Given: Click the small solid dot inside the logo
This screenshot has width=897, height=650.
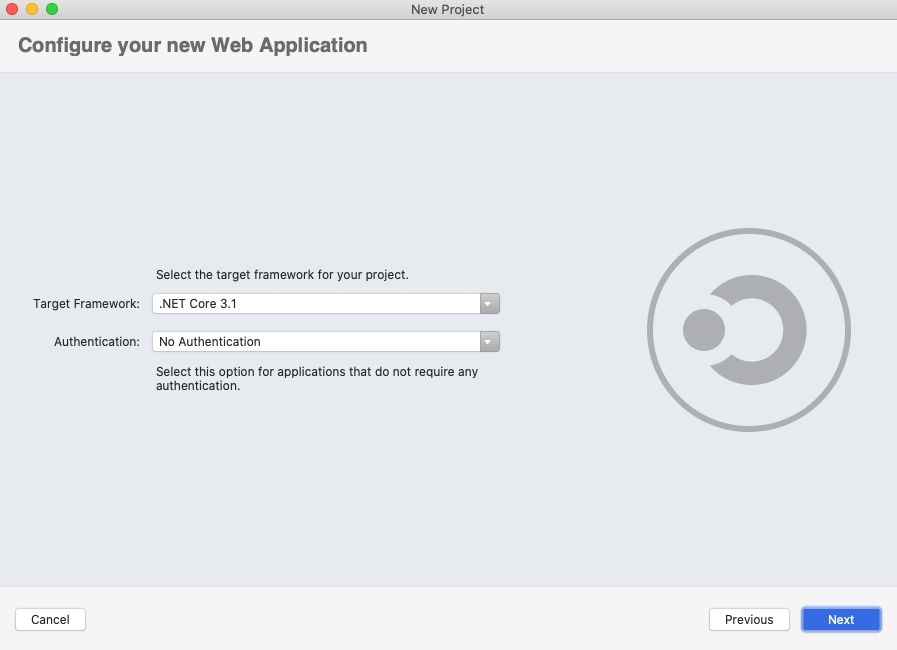Looking at the screenshot, I should point(704,330).
